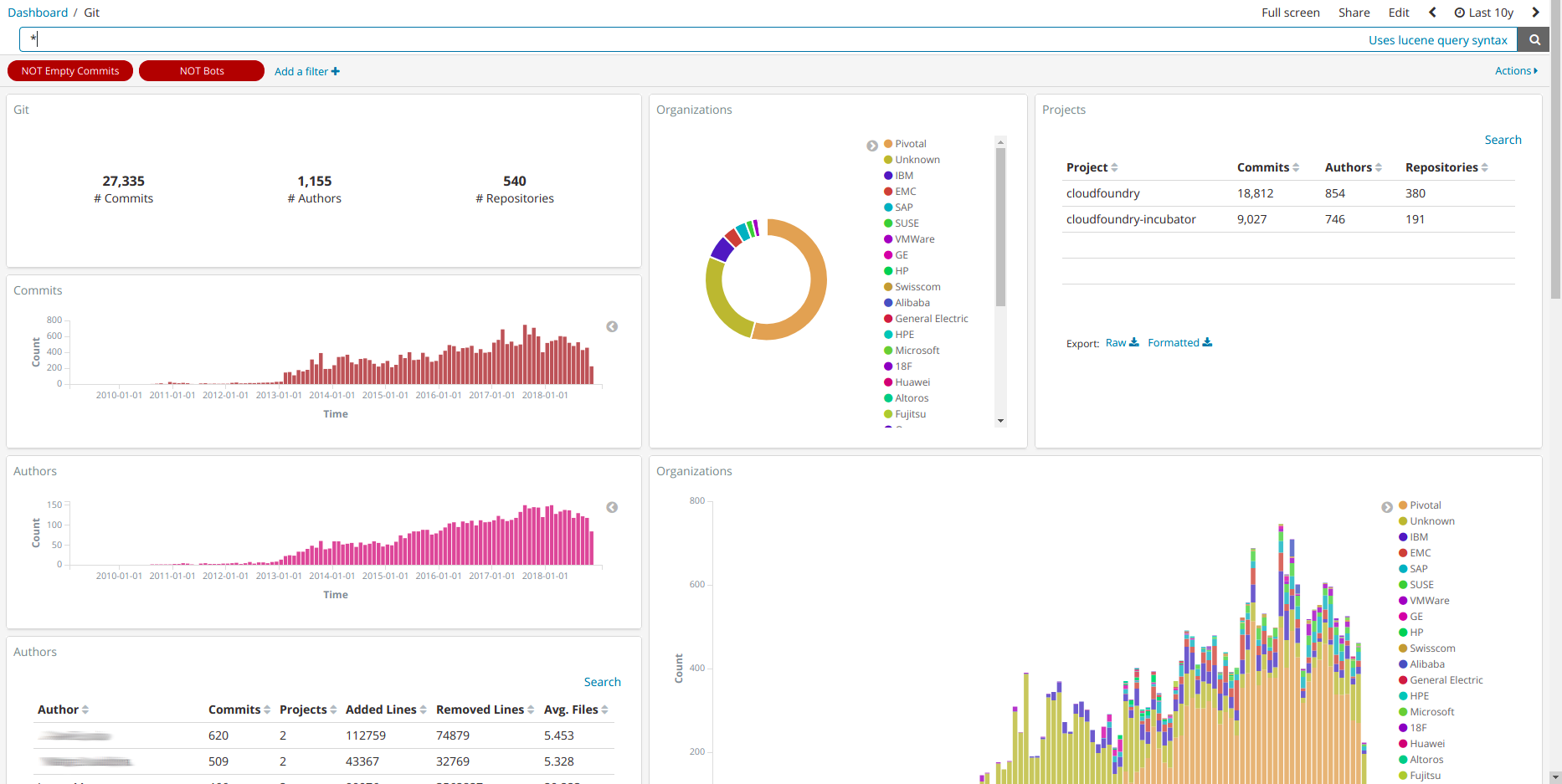Open the Share menu item
This screenshot has height=784, width=1562.
(x=1354, y=13)
